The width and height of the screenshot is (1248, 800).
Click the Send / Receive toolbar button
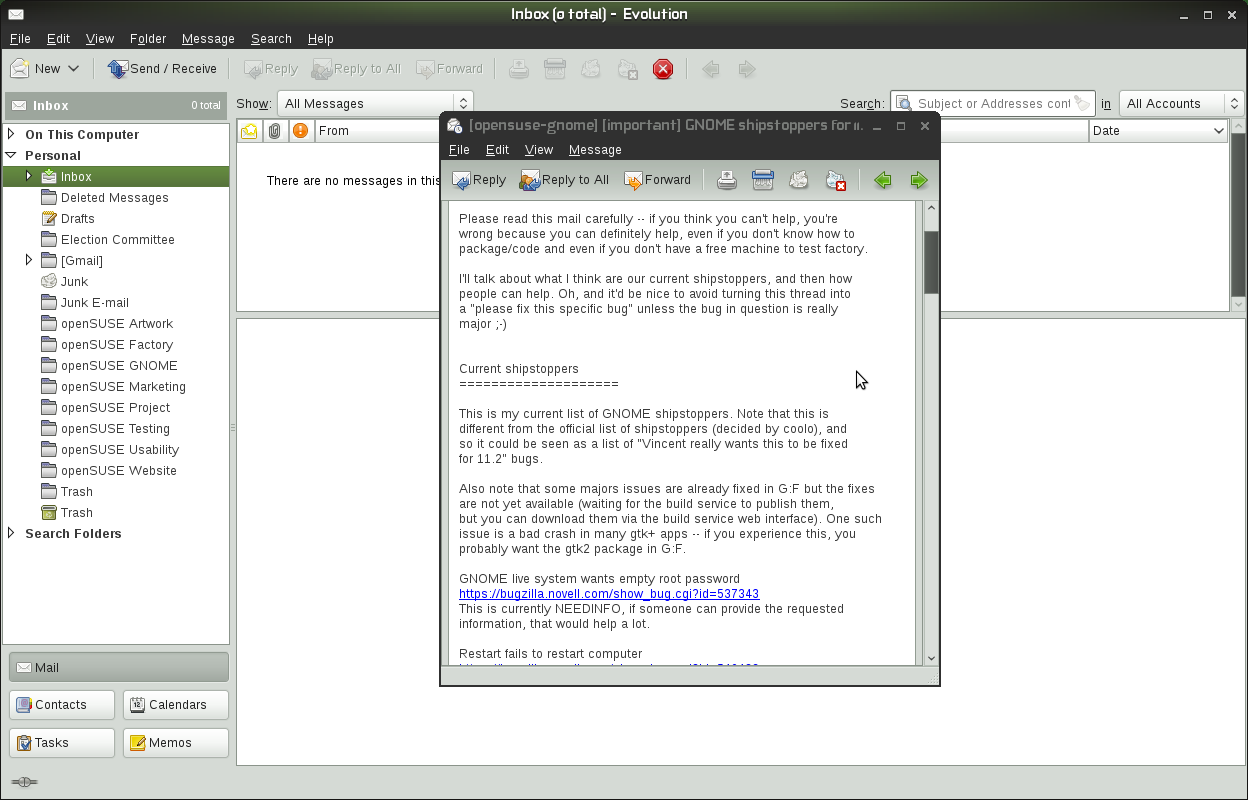(x=162, y=69)
